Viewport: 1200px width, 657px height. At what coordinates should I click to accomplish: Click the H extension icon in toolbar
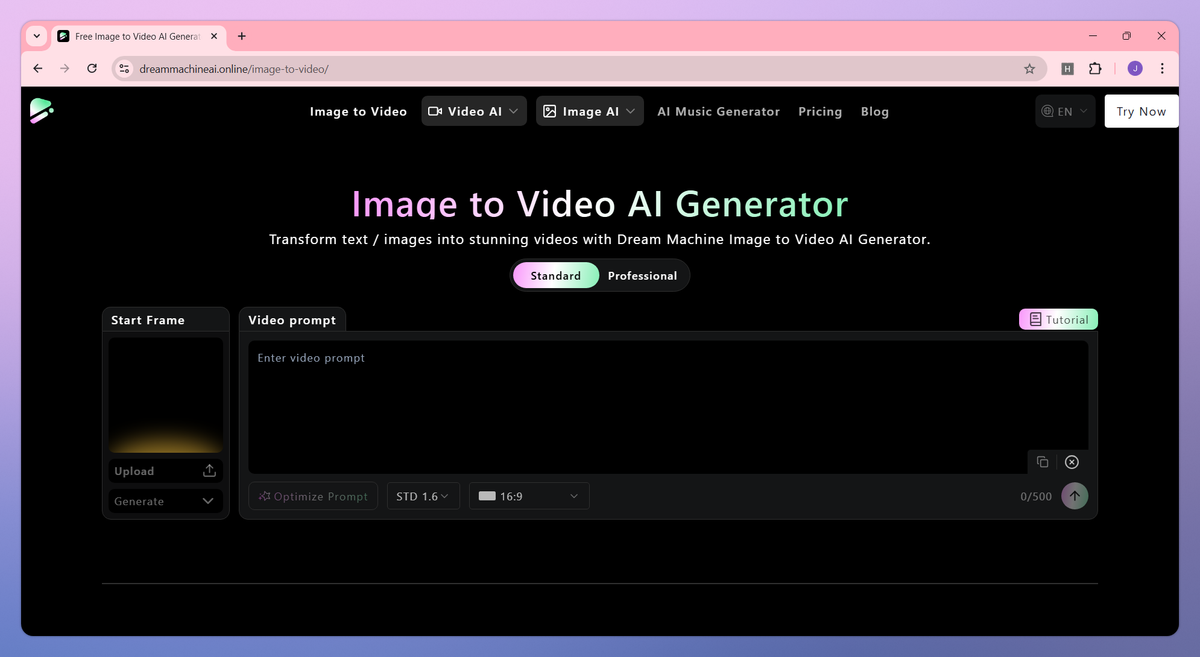click(x=1067, y=69)
